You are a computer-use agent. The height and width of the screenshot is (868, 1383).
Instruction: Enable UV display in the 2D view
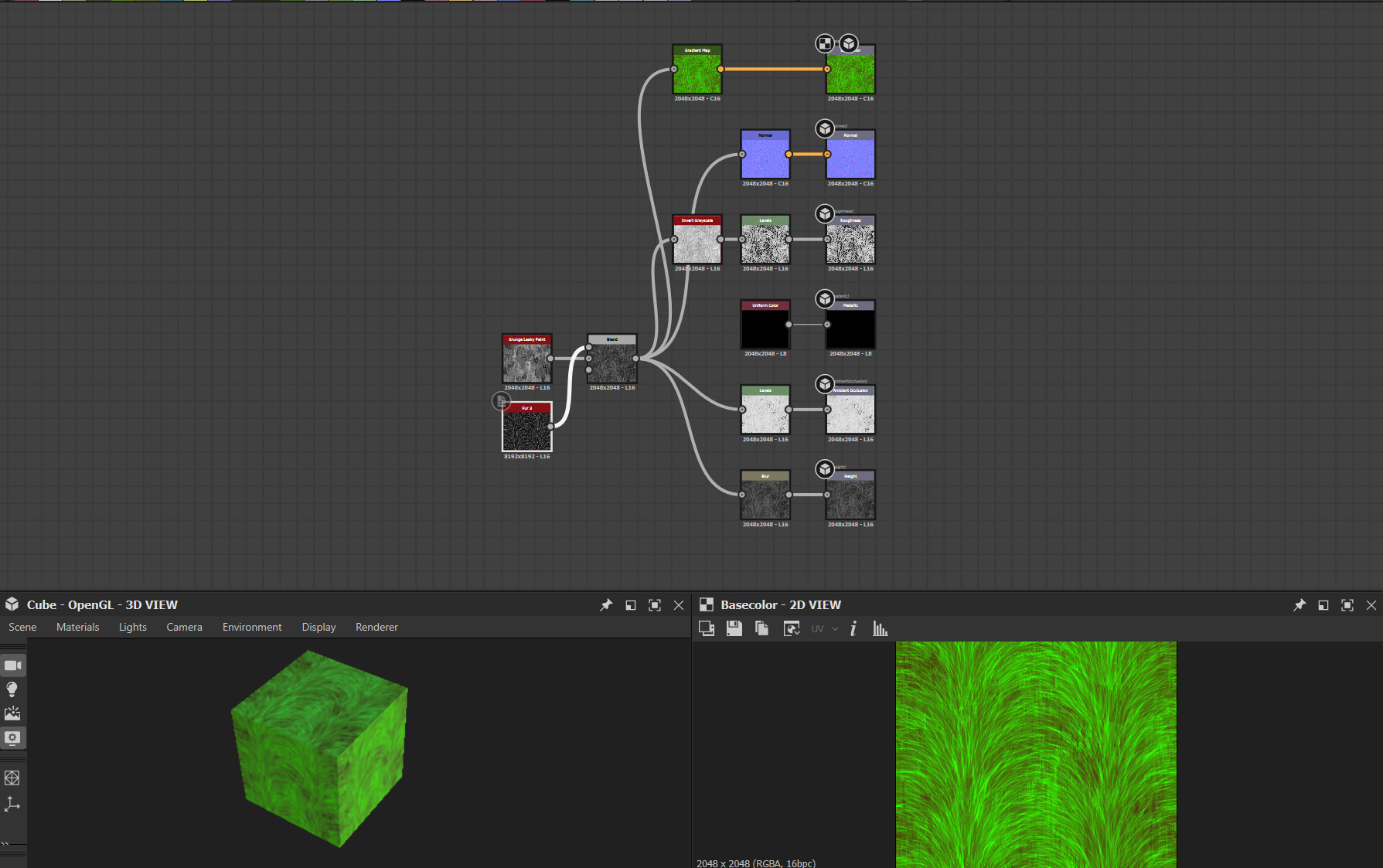point(817,629)
